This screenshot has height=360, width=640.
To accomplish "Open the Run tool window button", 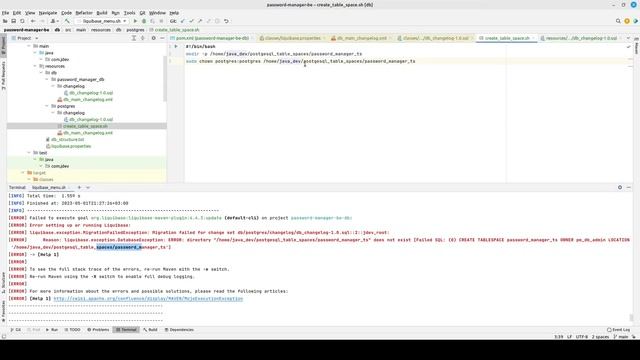I will coord(52,329).
